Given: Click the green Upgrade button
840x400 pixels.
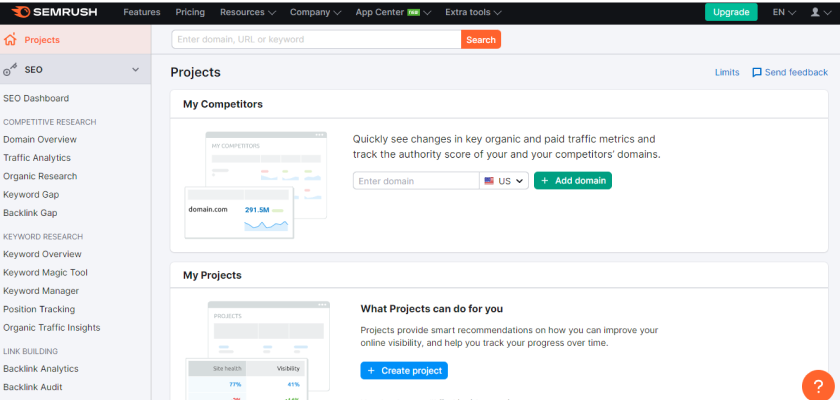Looking at the screenshot, I should [x=731, y=12].
